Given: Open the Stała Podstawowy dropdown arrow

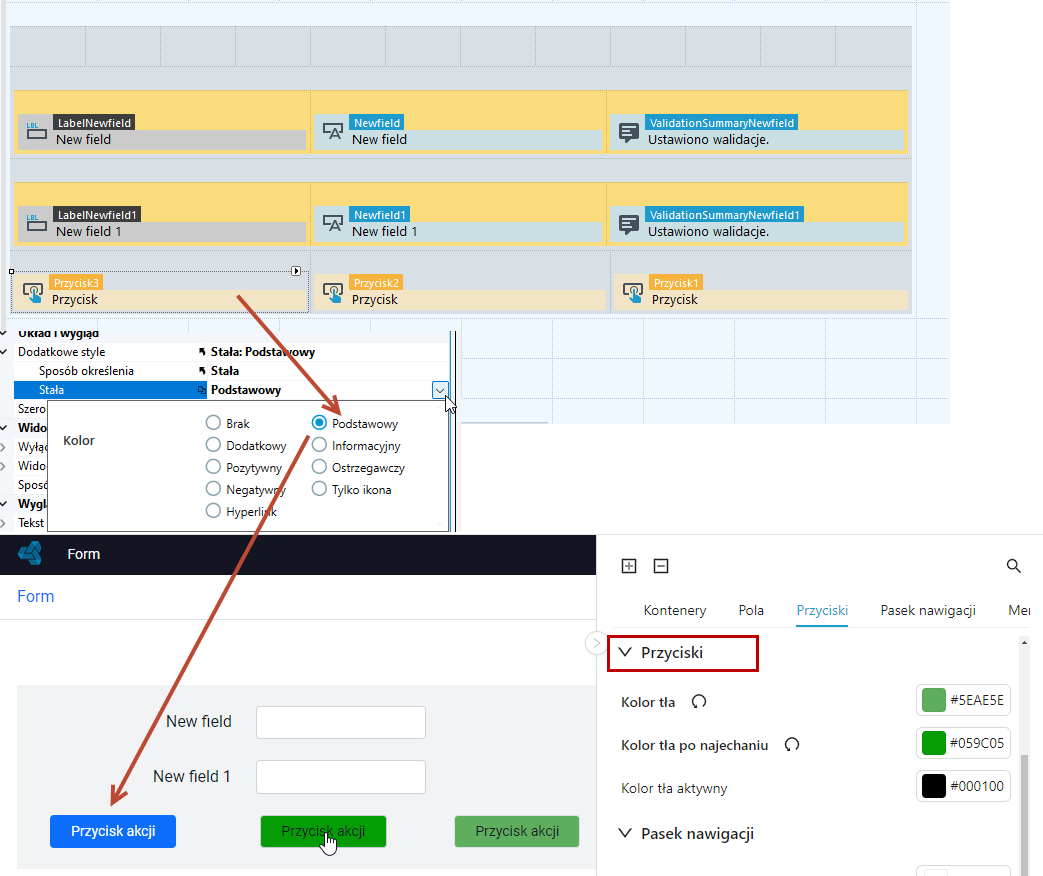Looking at the screenshot, I should pyautogui.click(x=440, y=390).
